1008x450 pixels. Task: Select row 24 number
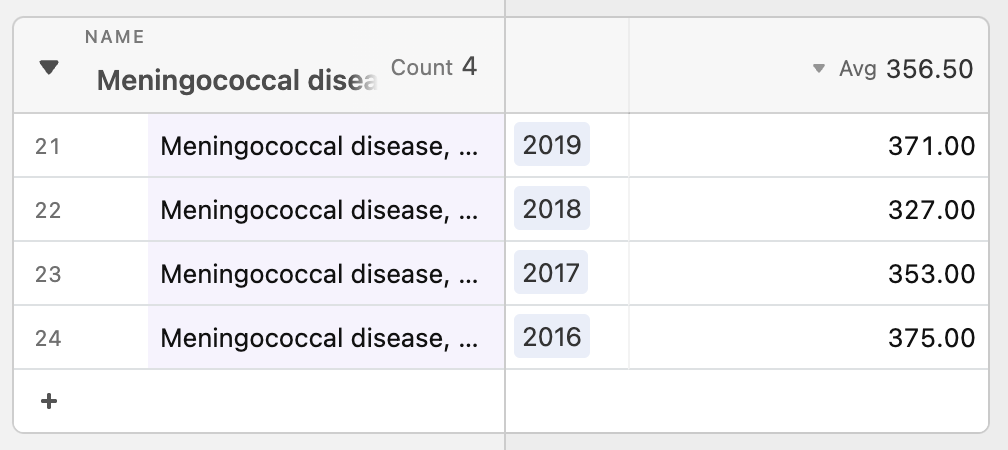coord(48,338)
